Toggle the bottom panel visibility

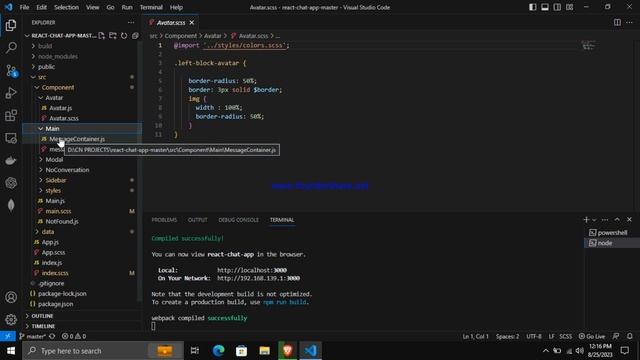coord(545,7)
